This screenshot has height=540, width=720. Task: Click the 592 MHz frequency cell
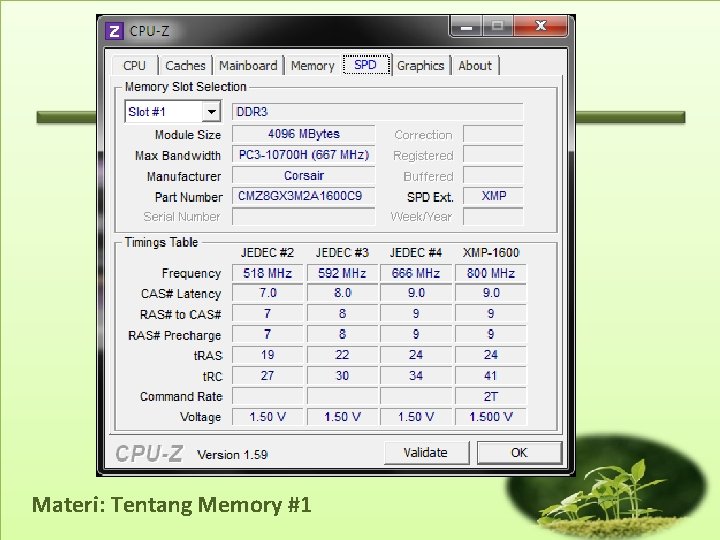(x=342, y=273)
